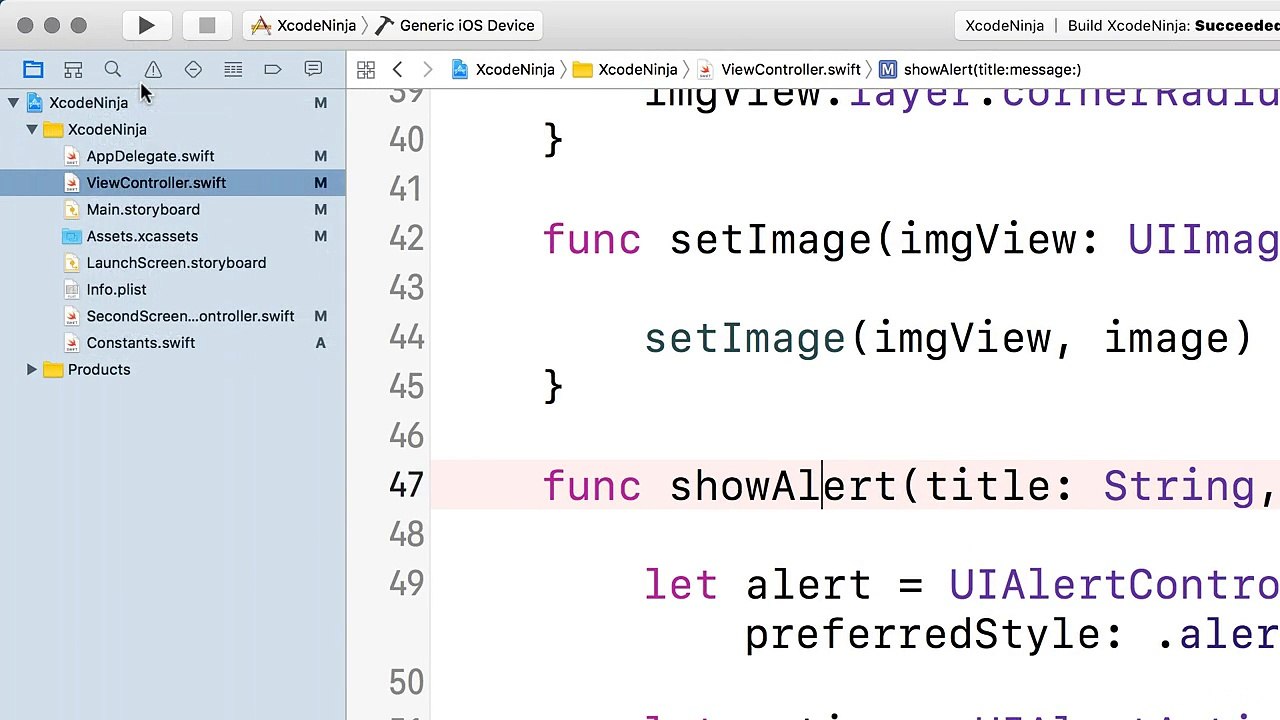The image size is (1280, 720).
Task: Open Assets.xcassets catalog
Action: pos(173,236)
